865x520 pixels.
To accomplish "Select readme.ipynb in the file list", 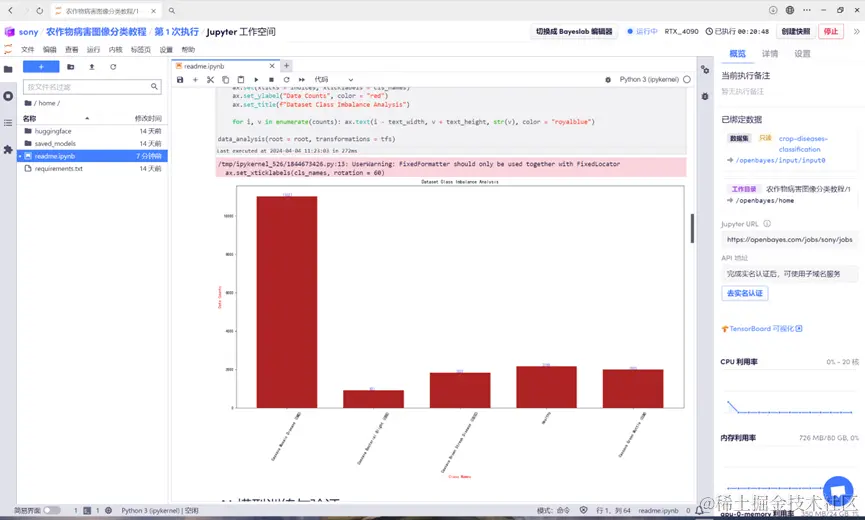I will [92, 156].
